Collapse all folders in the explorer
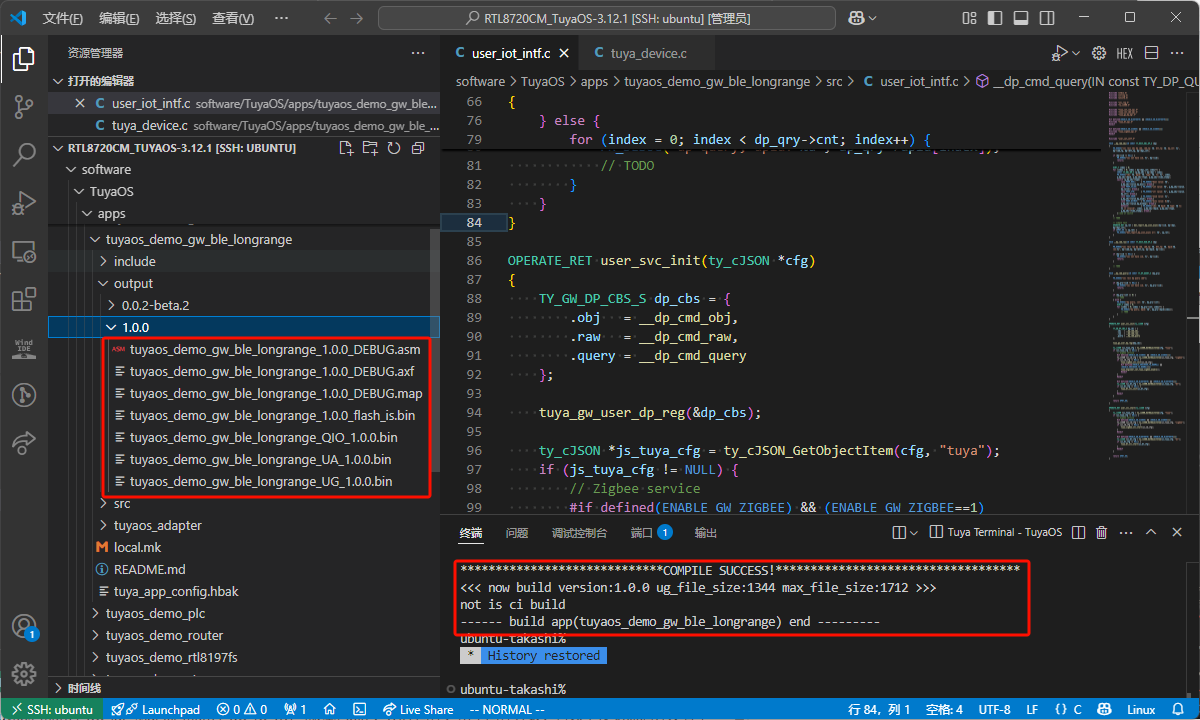Viewport: 1200px width, 720px height. pos(418,148)
